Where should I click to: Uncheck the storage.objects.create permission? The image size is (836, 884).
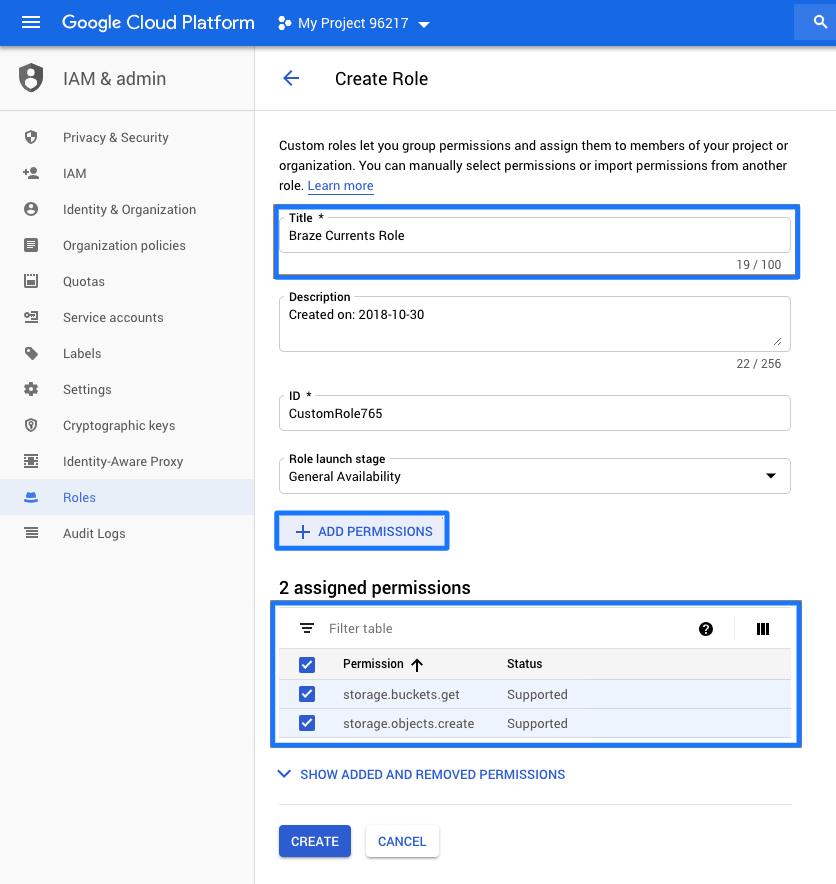pos(307,723)
